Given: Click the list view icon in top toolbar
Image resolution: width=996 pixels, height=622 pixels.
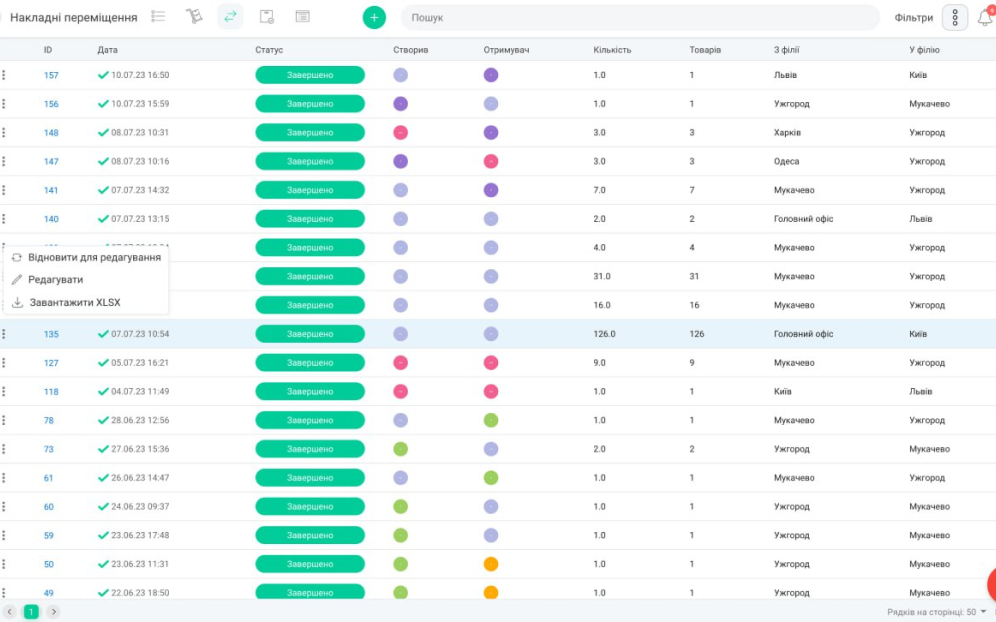Looking at the screenshot, I should point(158,17).
